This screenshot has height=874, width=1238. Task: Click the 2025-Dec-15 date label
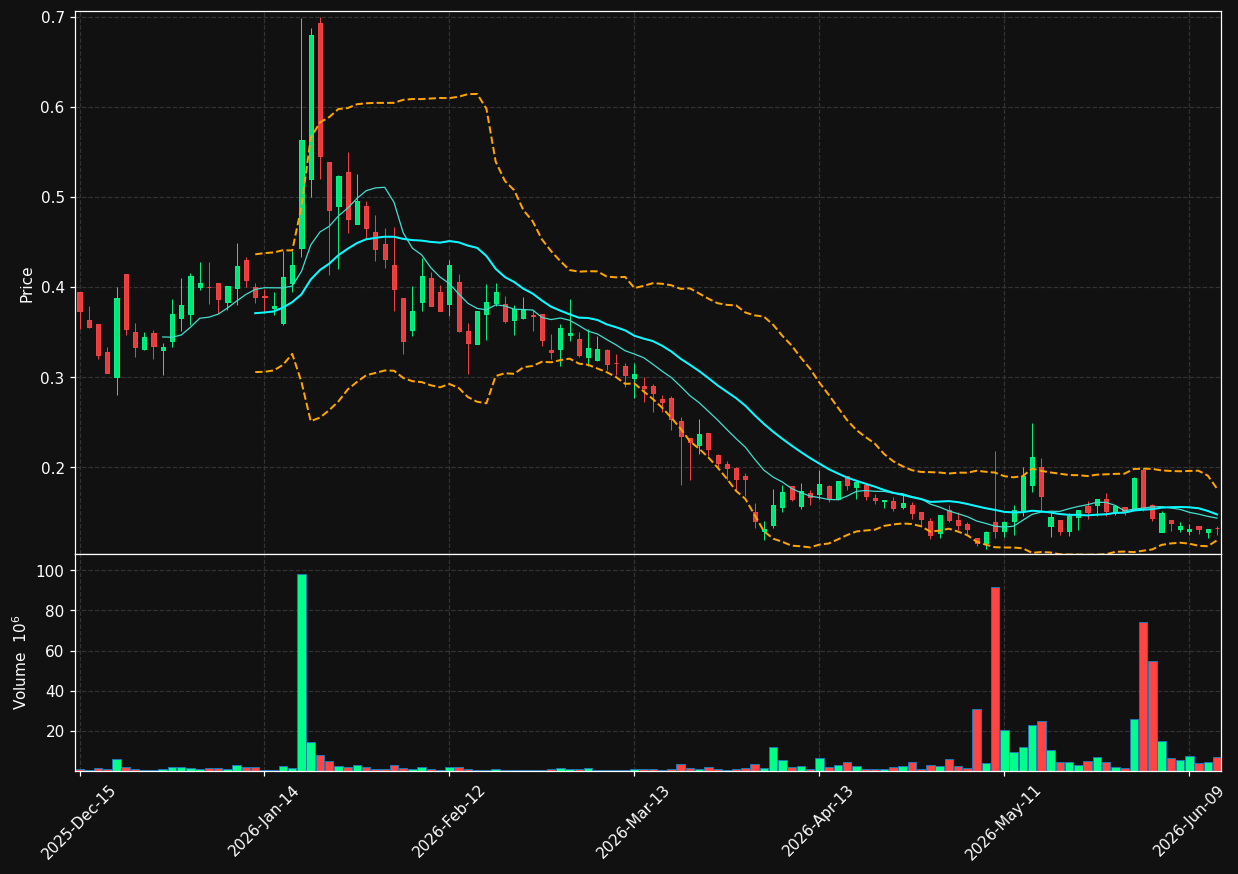point(78,822)
